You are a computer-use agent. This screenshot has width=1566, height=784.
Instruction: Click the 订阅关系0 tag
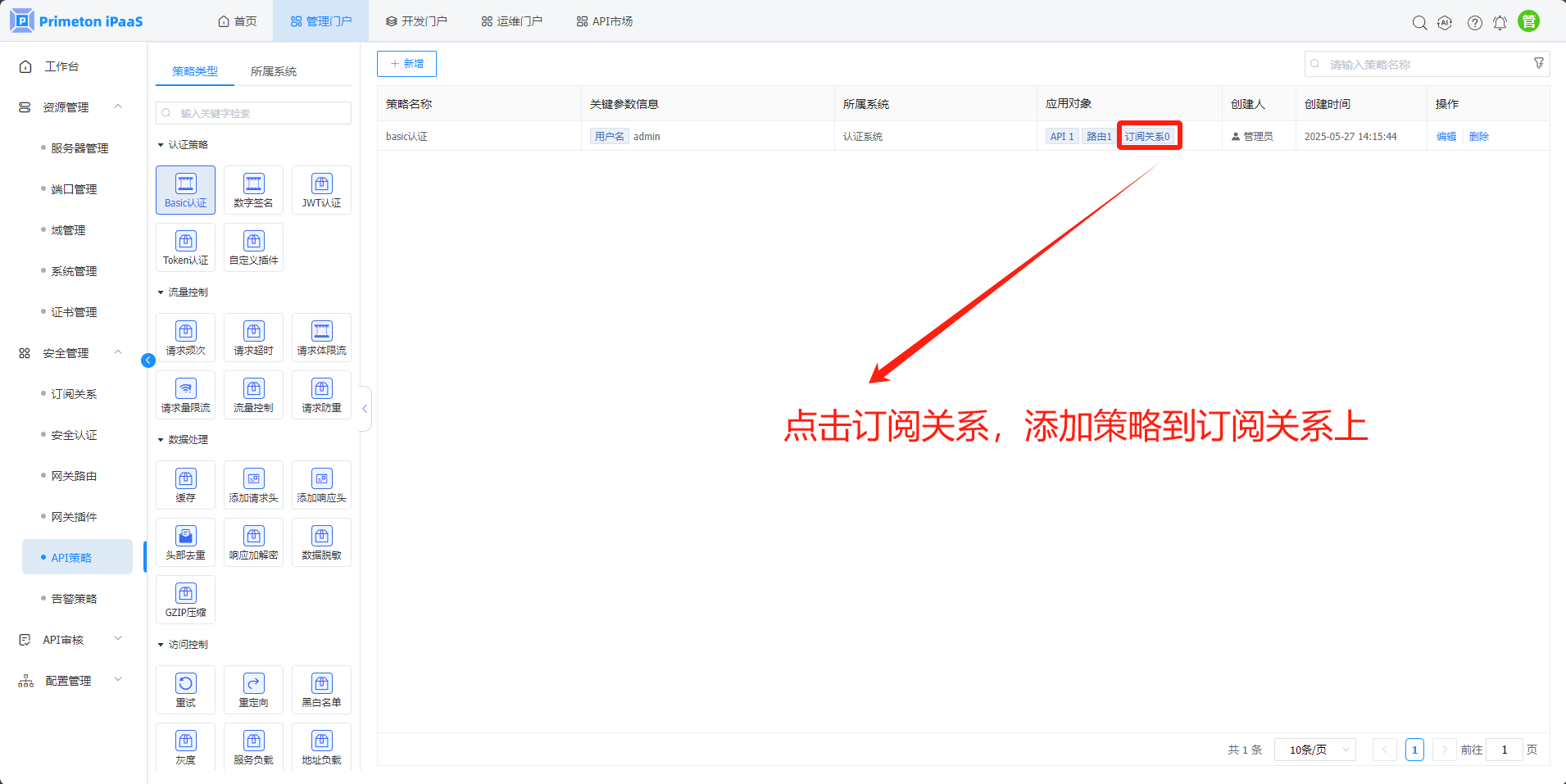click(1147, 137)
